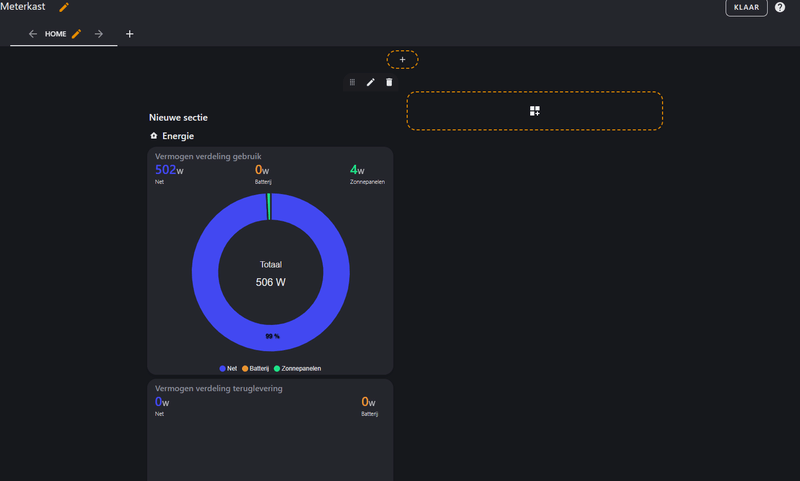Edit the Nieuwe sectie section pencil
800x481 pixels.
coord(370,82)
